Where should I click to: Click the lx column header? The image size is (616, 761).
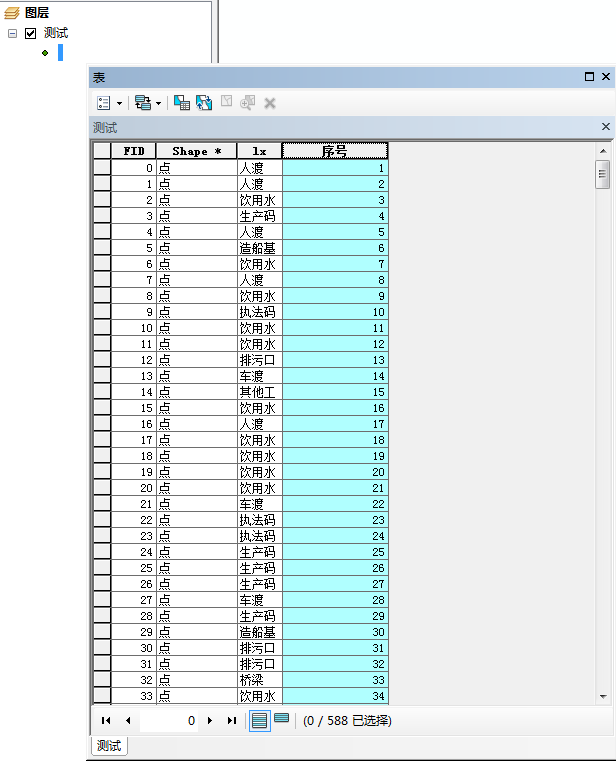tap(259, 151)
